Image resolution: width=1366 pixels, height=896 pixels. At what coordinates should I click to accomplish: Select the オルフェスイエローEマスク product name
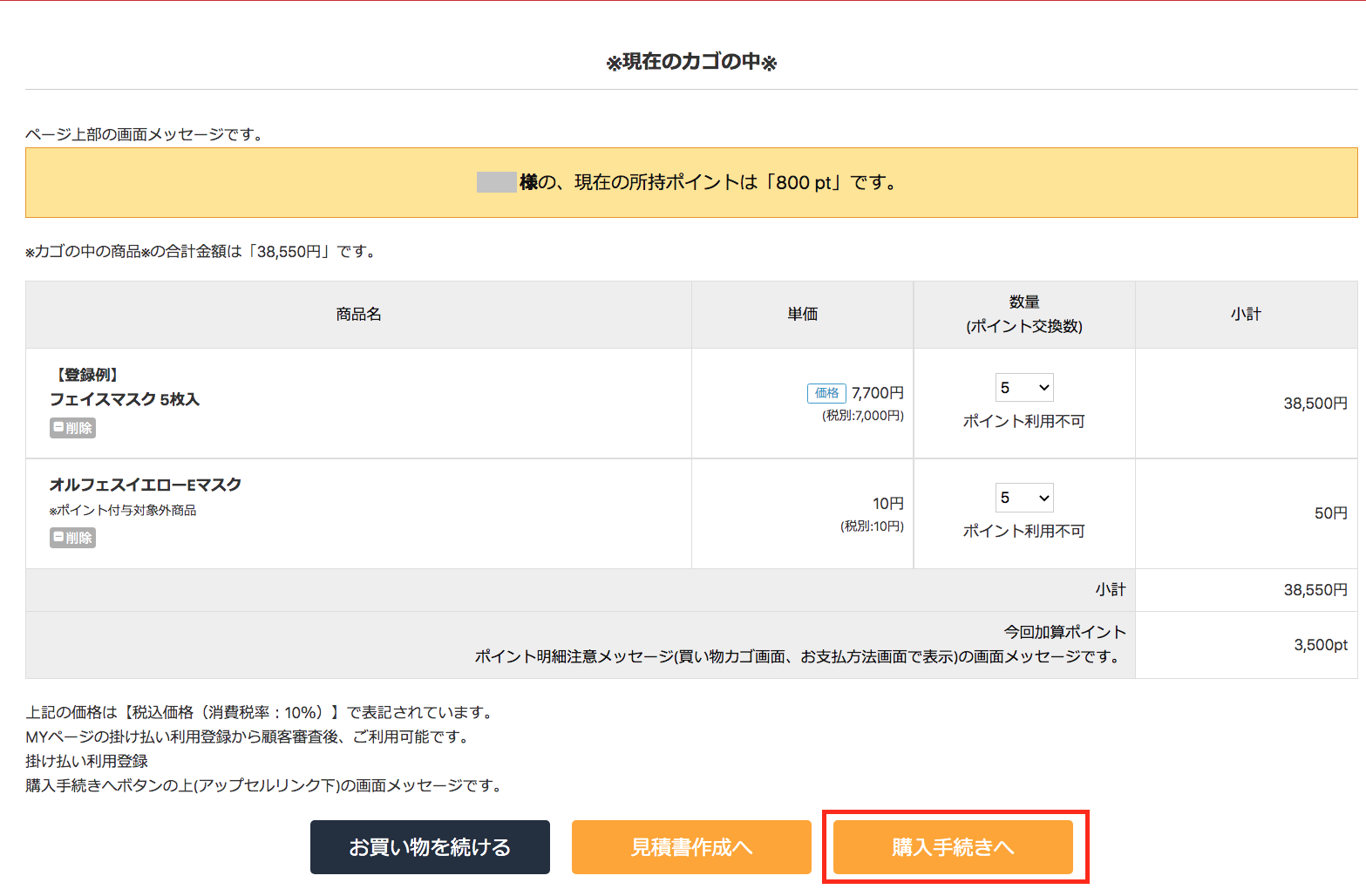(146, 485)
